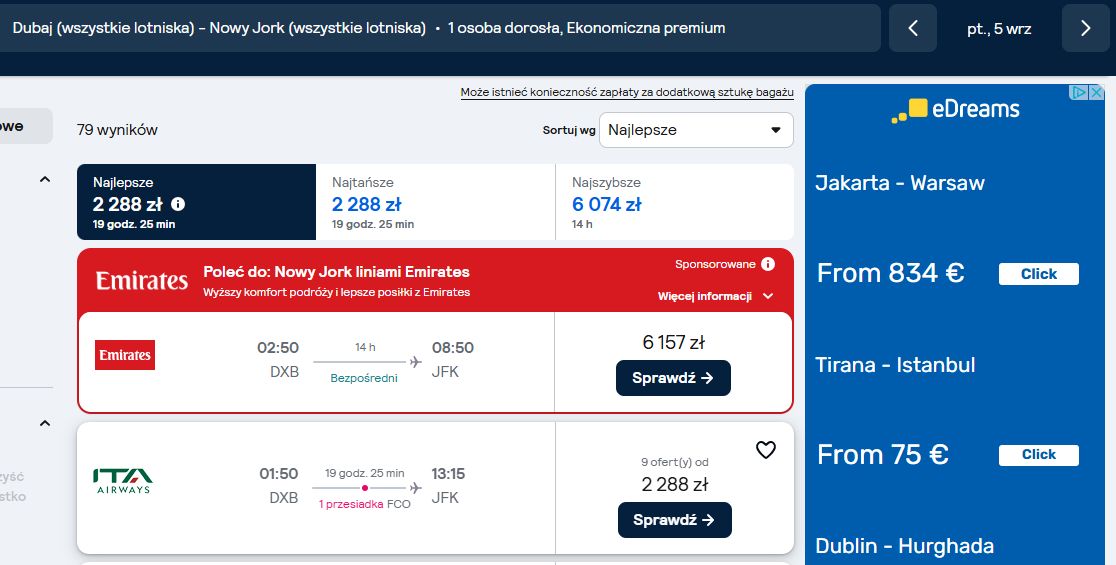
Task: Click the Tirana - Istanbul Click button
Action: coord(1038,455)
